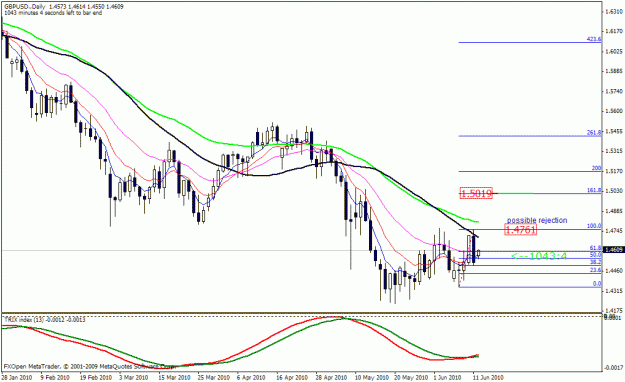This screenshot has width=625, height=382.
Task: Select the 9 Feb 2010 date label
Action: (x=55, y=377)
